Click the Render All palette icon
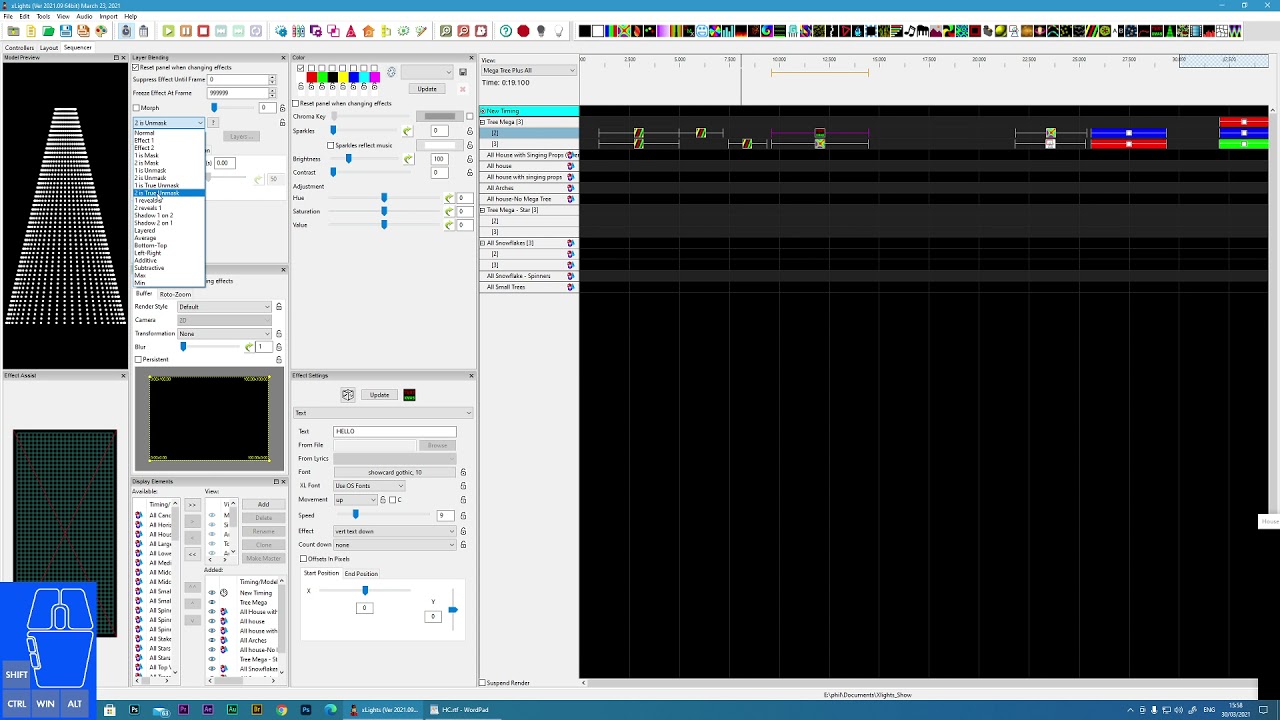 pos(101,31)
